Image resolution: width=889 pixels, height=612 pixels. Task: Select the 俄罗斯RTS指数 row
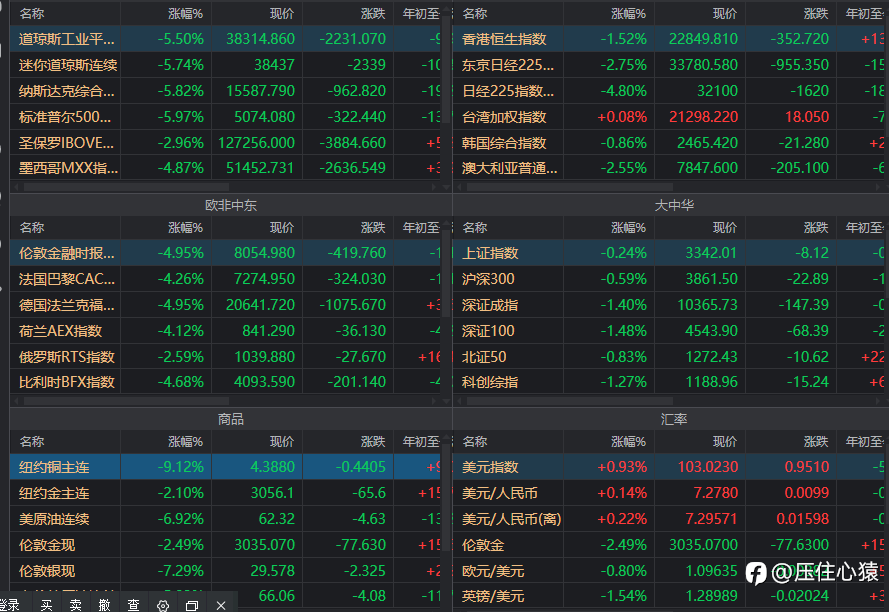(67, 356)
